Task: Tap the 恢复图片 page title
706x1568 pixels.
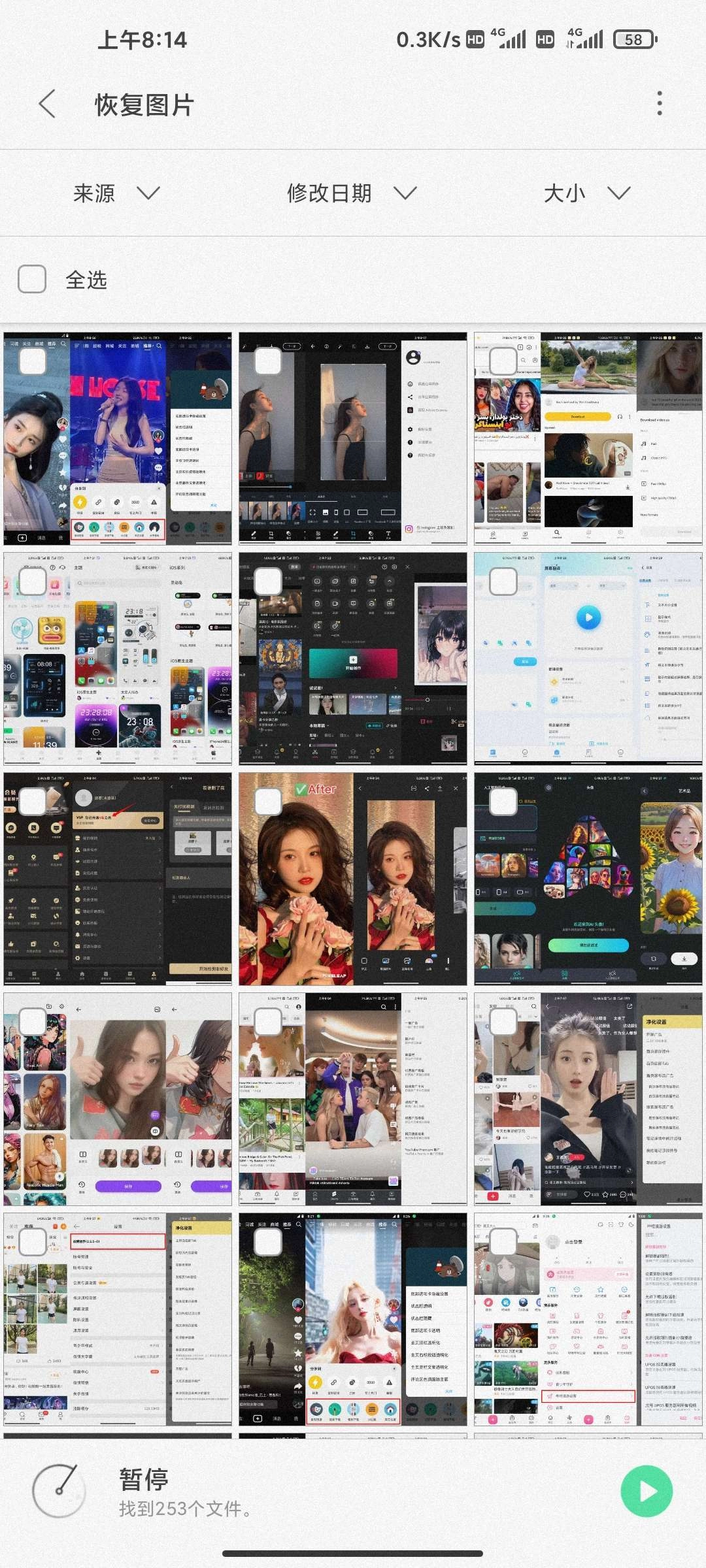Action: pos(144,105)
